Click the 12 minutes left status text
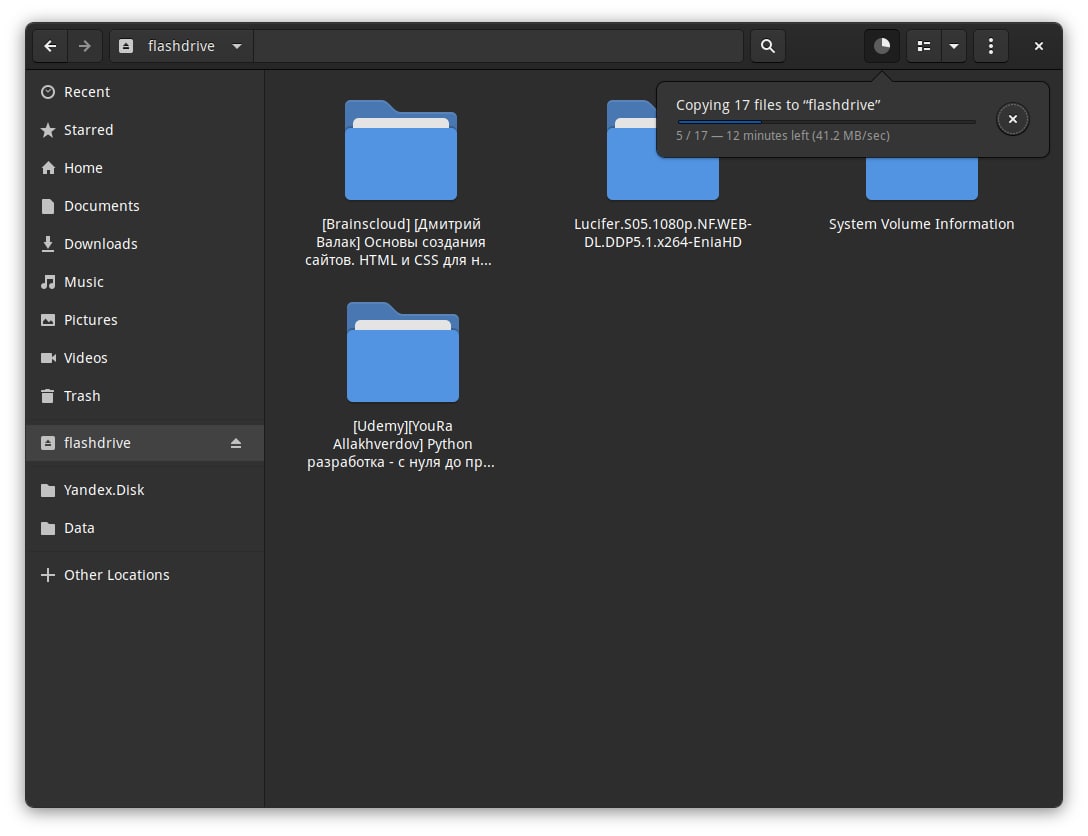The height and width of the screenshot is (836, 1088). pos(783,135)
